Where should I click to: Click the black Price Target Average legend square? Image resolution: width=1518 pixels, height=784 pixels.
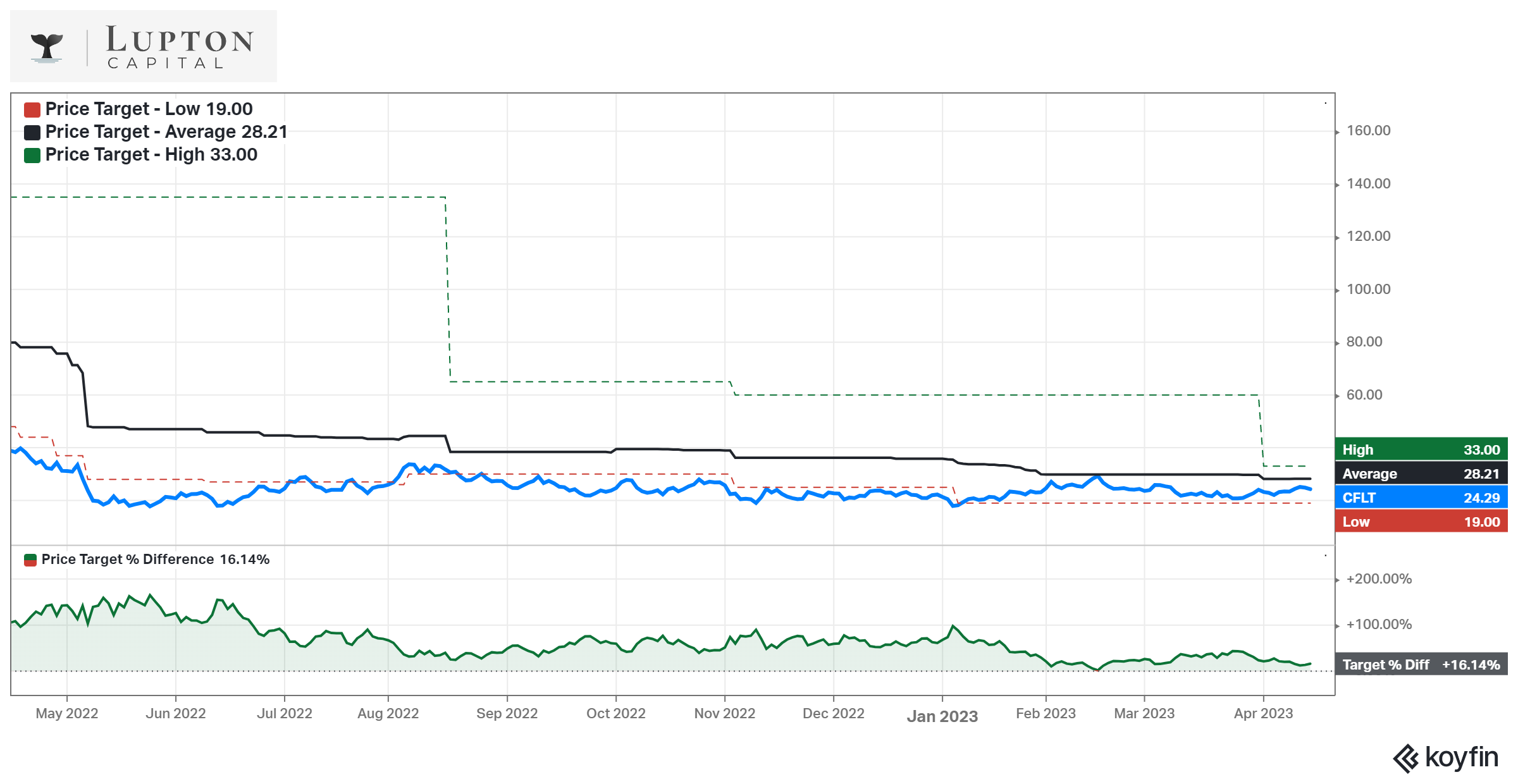[x=32, y=132]
